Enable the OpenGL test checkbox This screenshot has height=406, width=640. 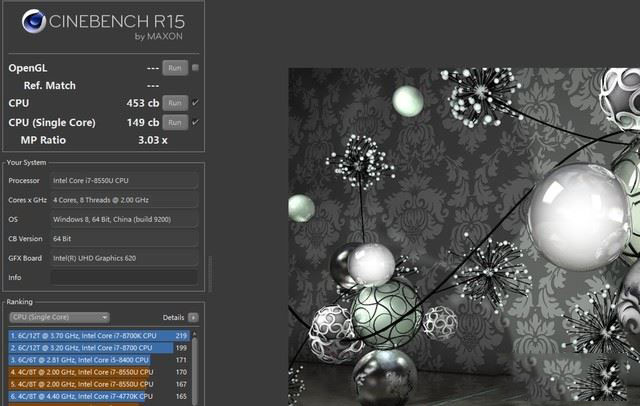click(x=195, y=68)
